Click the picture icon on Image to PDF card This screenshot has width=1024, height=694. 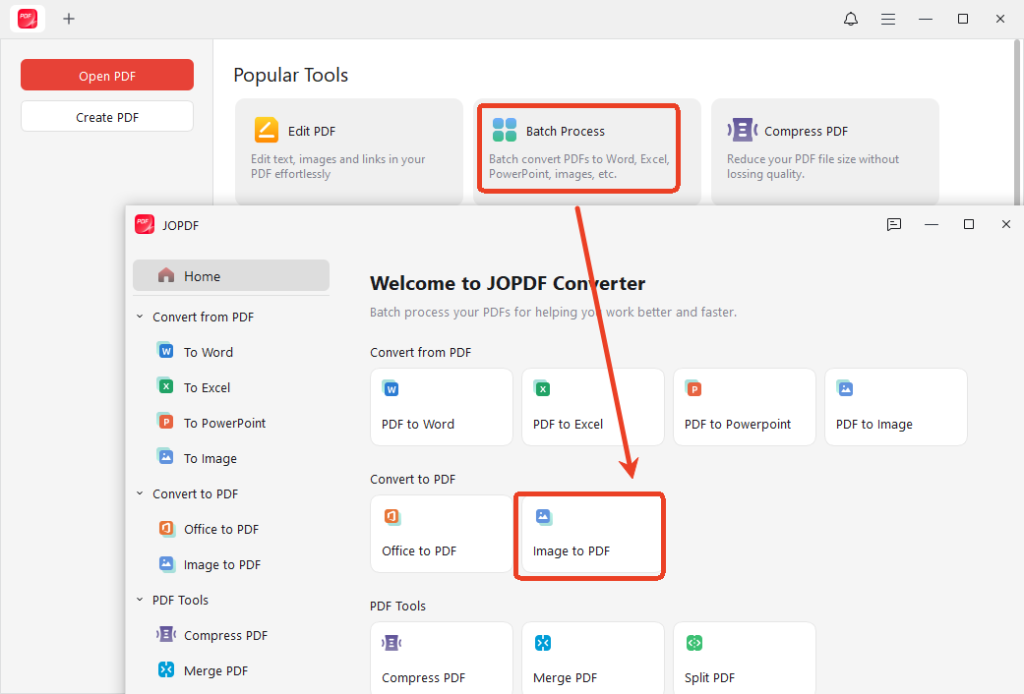tap(543, 516)
